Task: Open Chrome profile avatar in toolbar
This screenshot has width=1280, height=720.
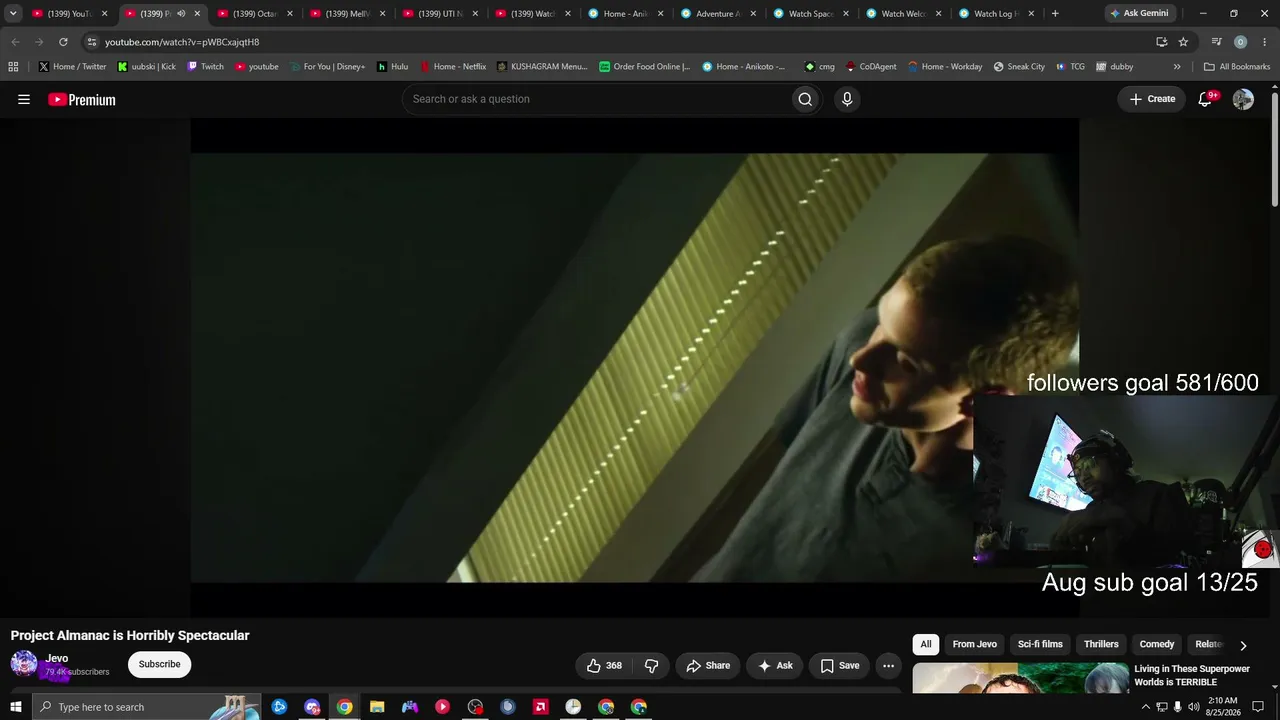Action: [x=1240, y=42]
